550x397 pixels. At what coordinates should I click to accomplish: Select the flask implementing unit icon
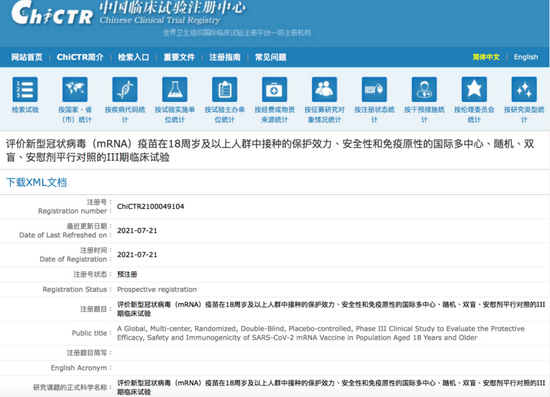[175, 89]
